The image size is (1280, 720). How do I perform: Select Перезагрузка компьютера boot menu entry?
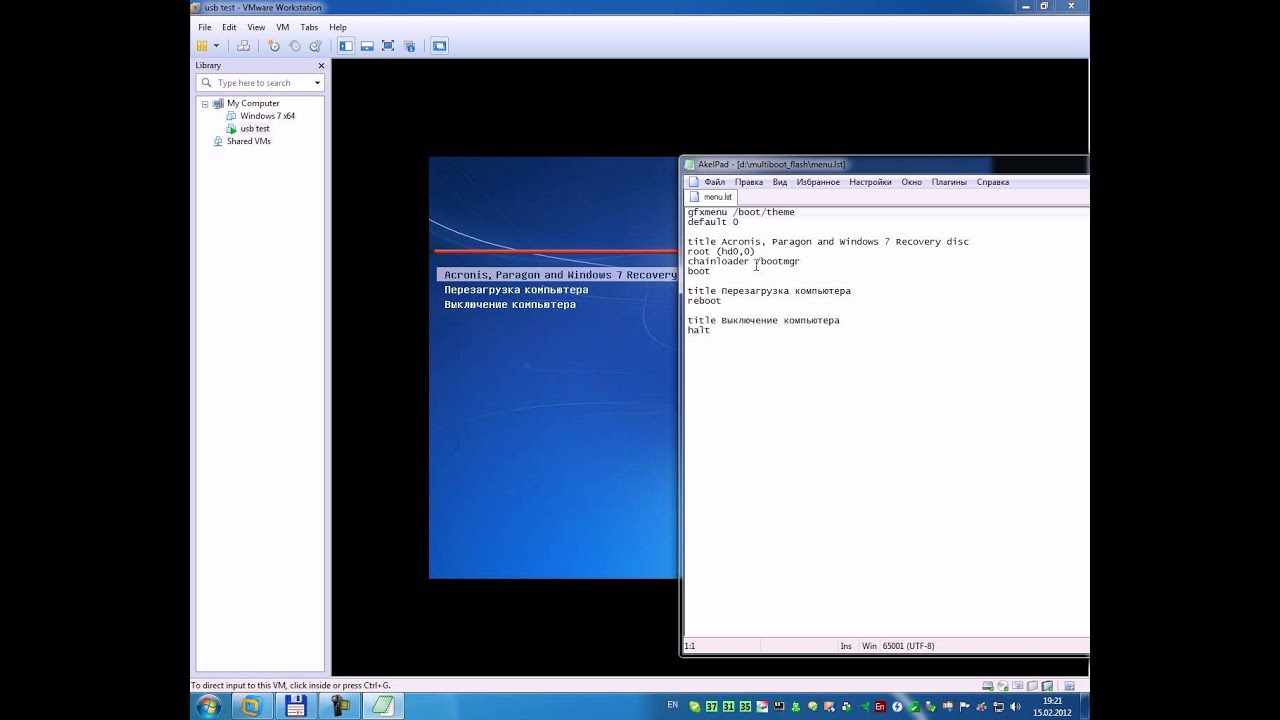[516, 290]
